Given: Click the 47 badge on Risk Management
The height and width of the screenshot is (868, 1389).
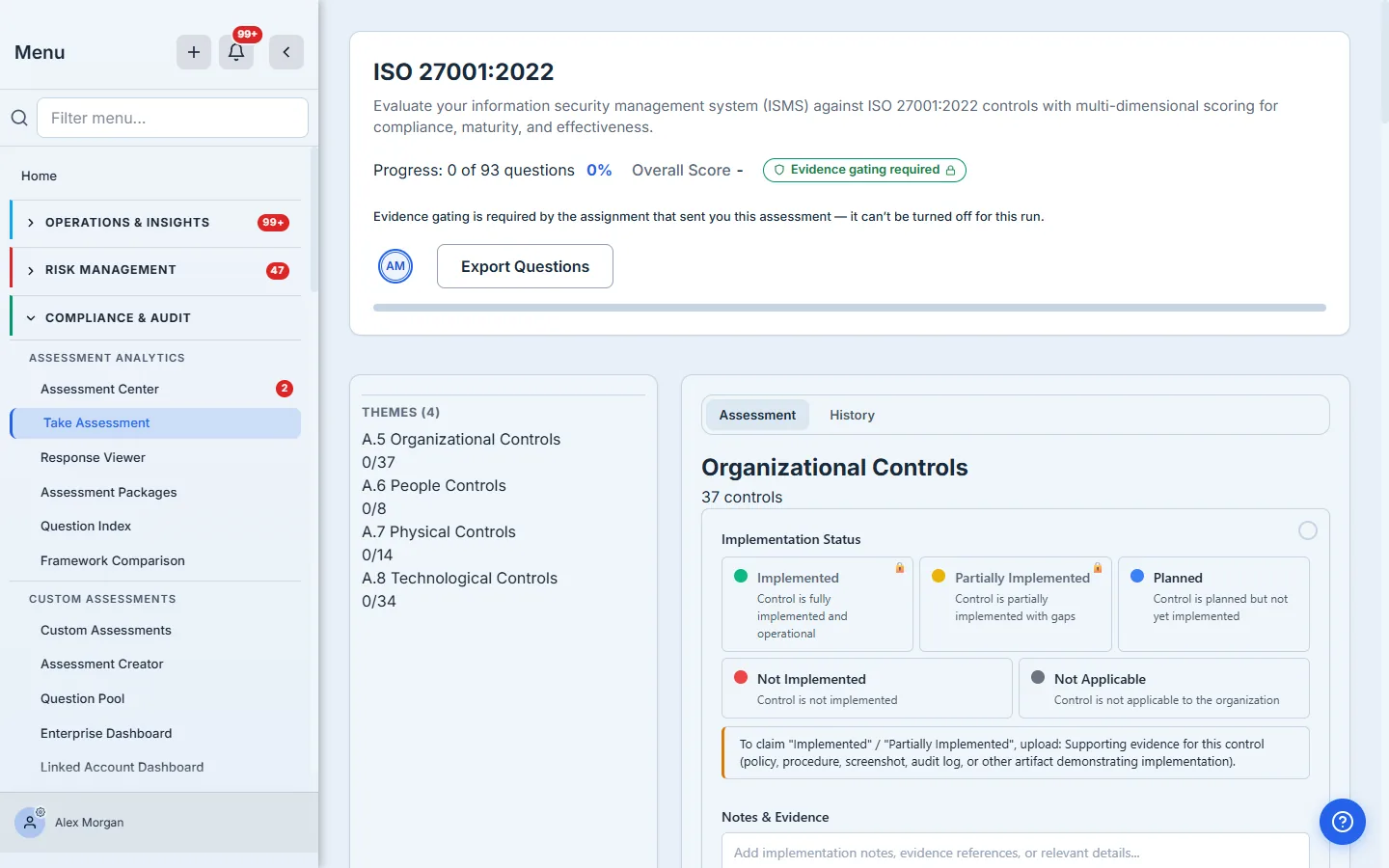Looking at the screenshot, I should [278, 270].
